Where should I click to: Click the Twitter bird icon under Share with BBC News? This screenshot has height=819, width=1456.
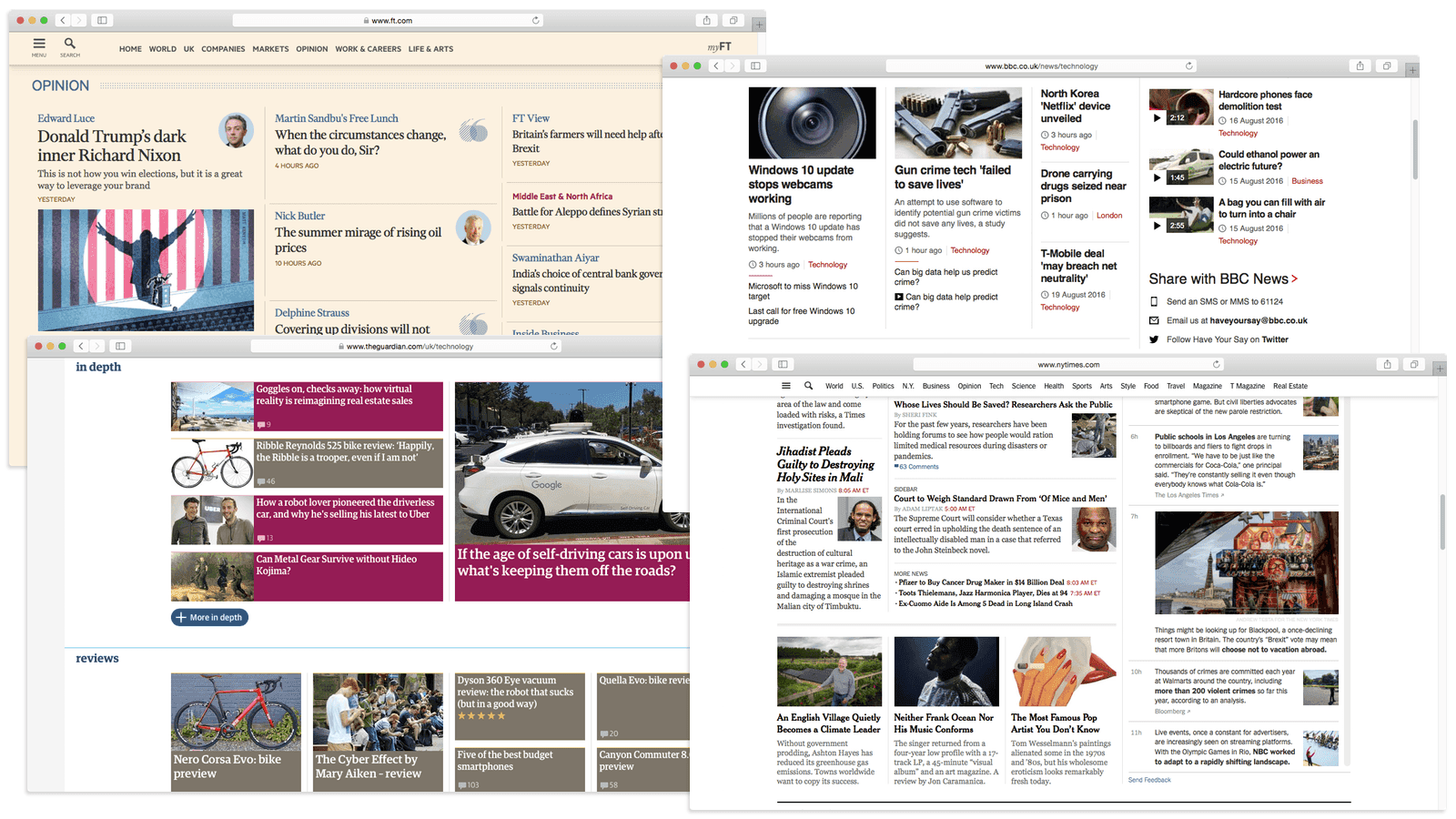pyautogui.click(x=1152, y=339)
